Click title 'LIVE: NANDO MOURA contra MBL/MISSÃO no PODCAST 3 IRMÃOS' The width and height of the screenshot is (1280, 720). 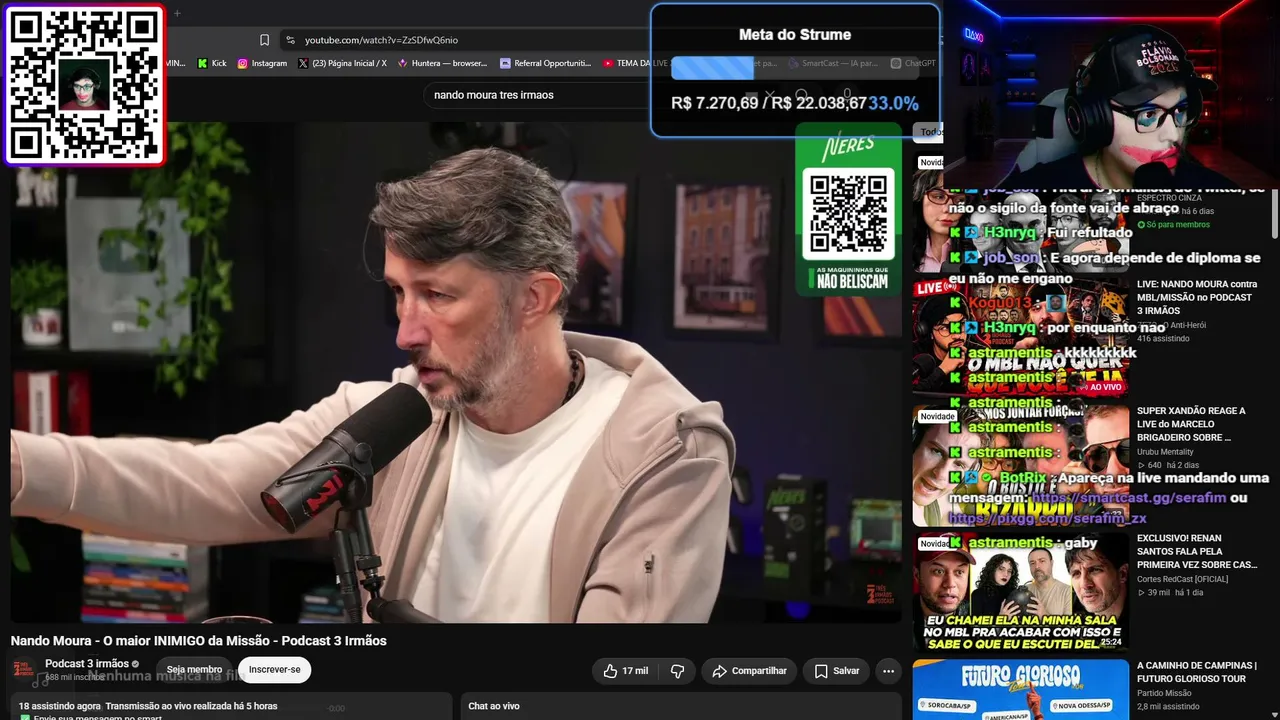[1196, 297]
